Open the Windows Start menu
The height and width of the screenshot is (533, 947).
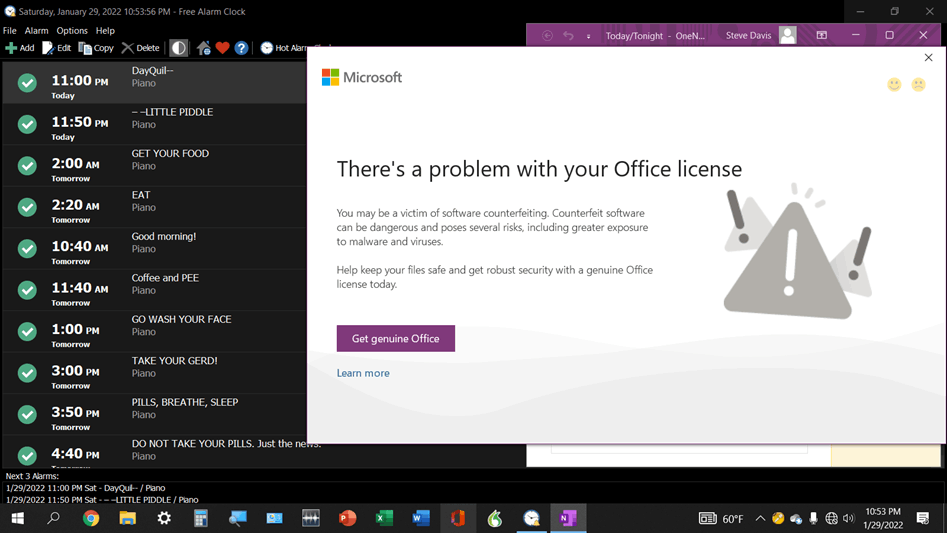coord(18,518)
